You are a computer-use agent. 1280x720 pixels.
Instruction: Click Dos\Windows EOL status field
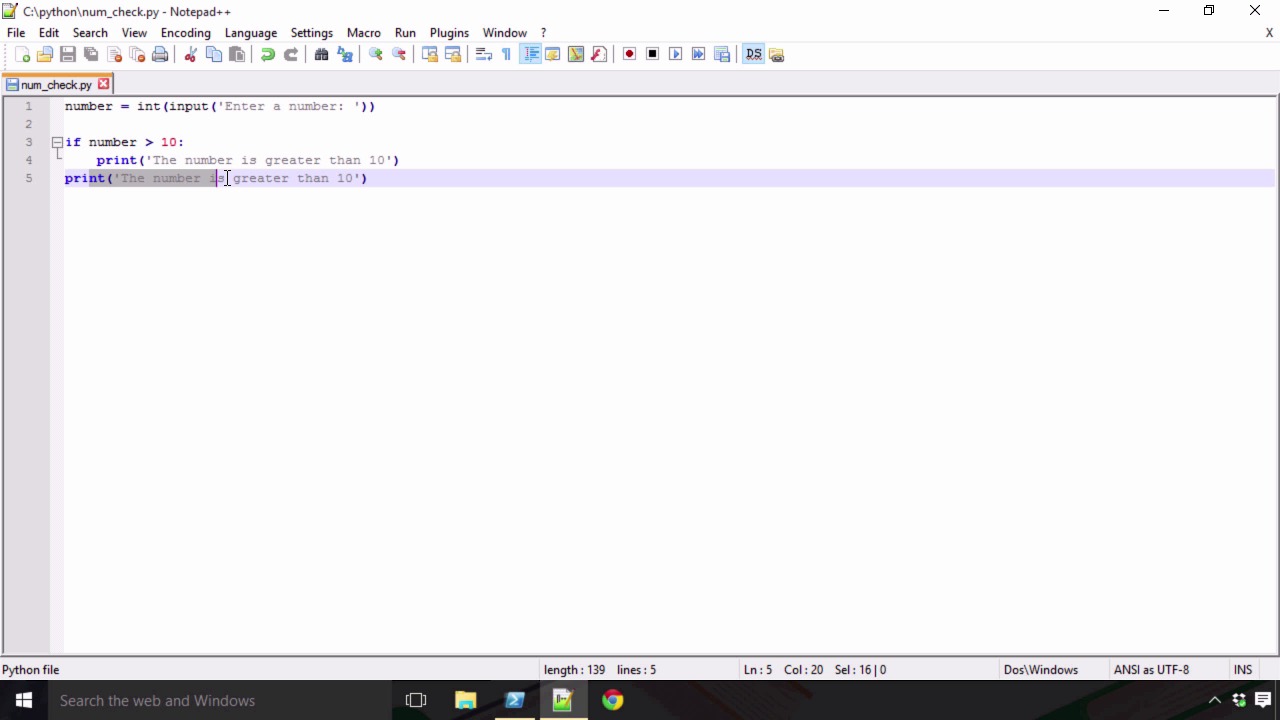tap(1041, 670)
